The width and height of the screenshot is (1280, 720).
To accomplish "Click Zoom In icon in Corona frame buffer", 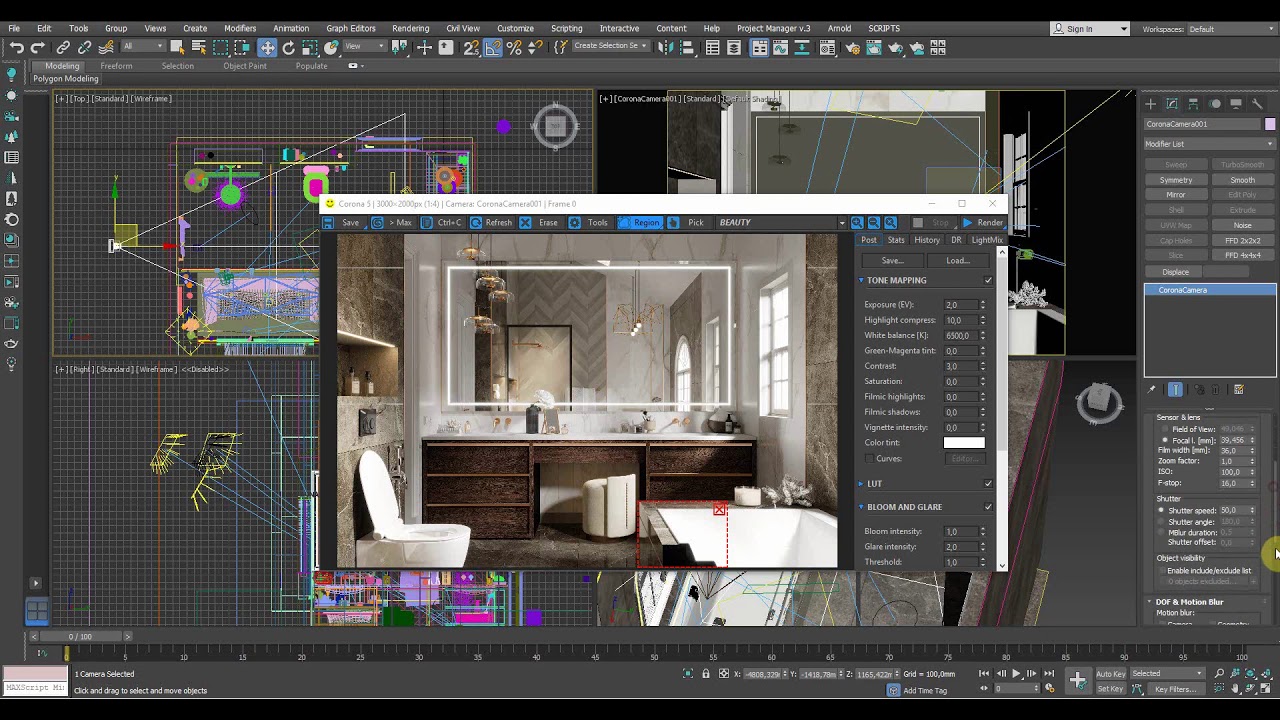I will (857, 222).
